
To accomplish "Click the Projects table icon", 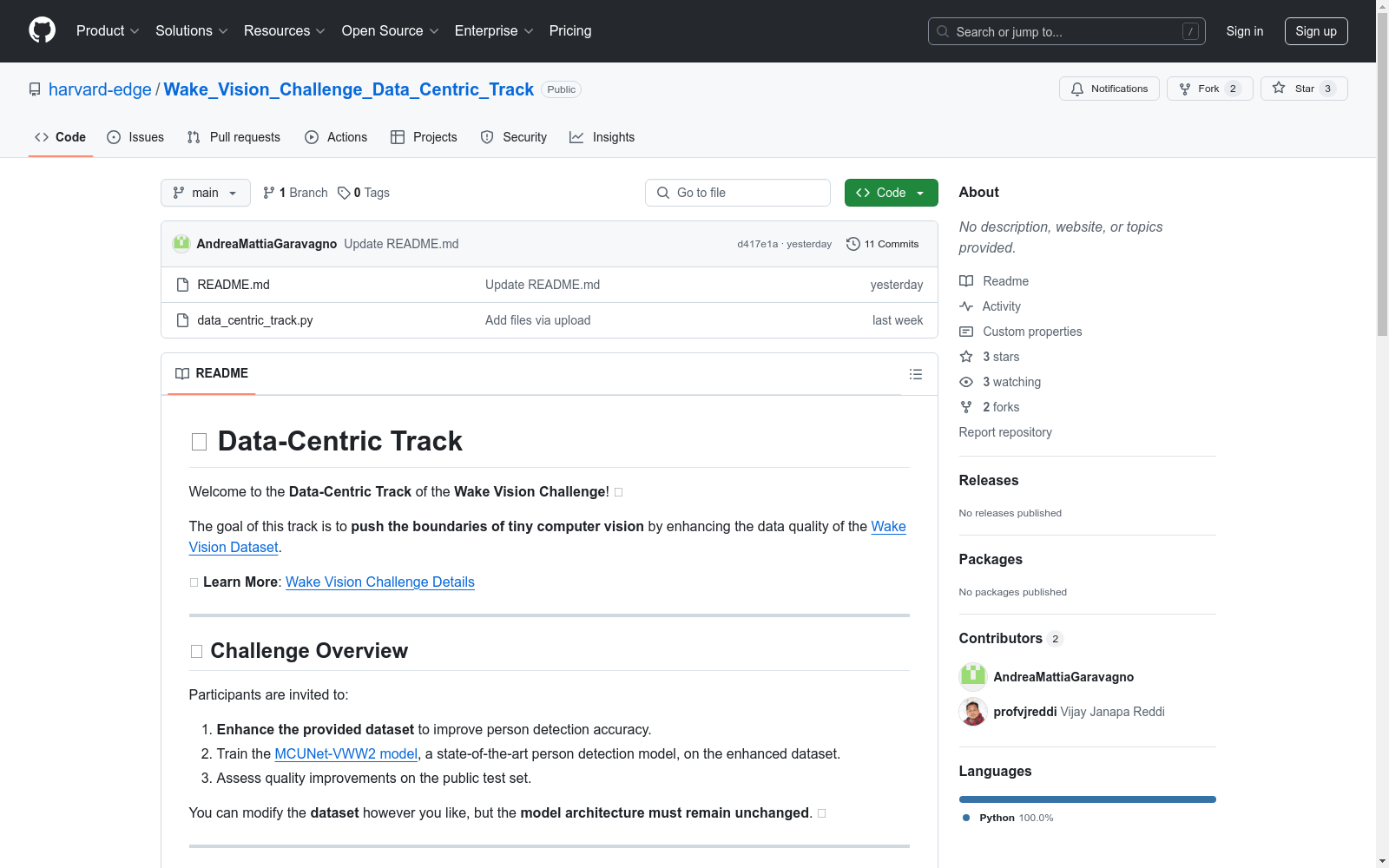I will click(398, 137).
